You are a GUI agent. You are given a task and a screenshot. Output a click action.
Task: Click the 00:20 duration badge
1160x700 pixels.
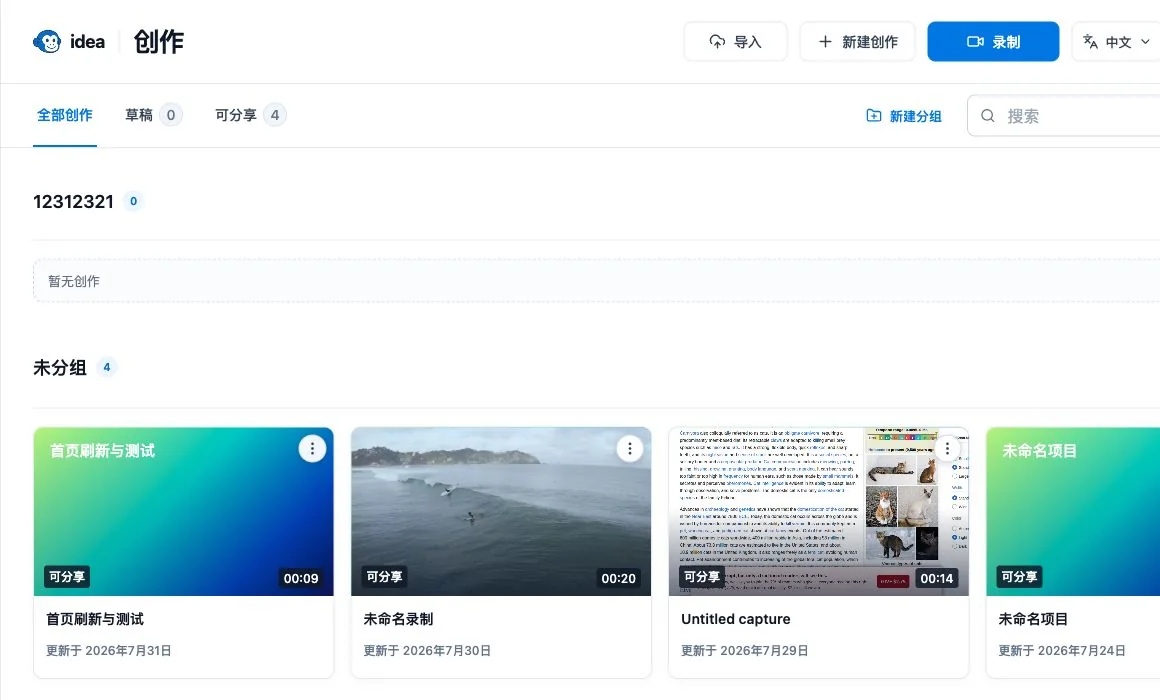point(618,578)
